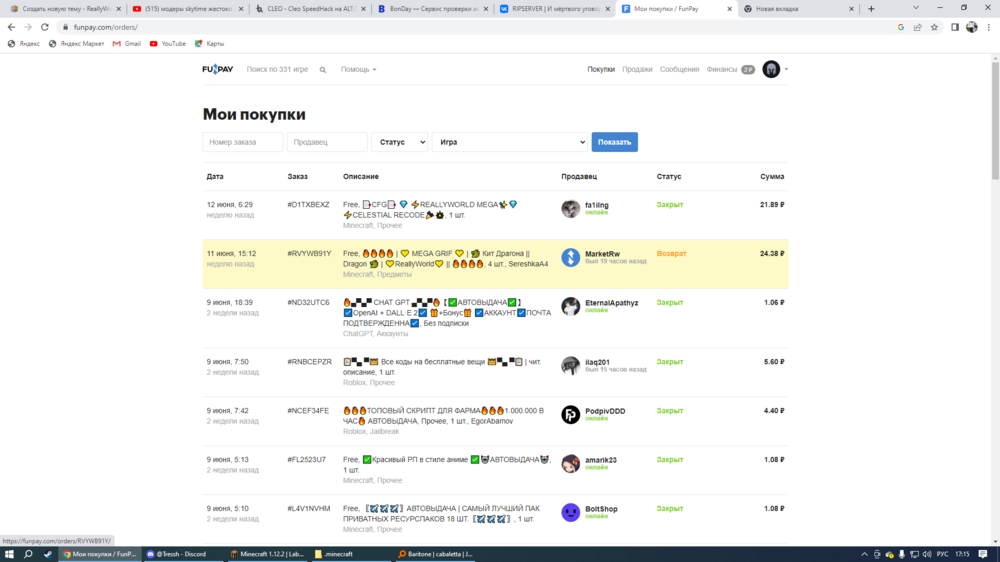Show hidden system tray icons

pos(864,554)
